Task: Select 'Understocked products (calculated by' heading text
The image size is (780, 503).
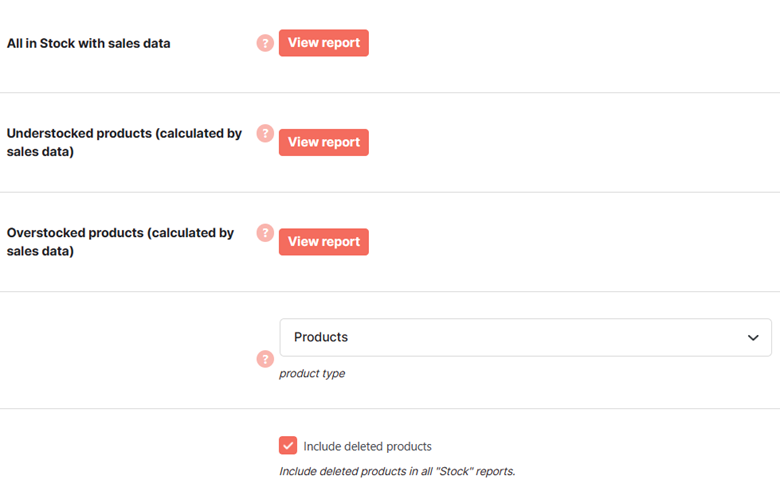Action: [124, 133]
